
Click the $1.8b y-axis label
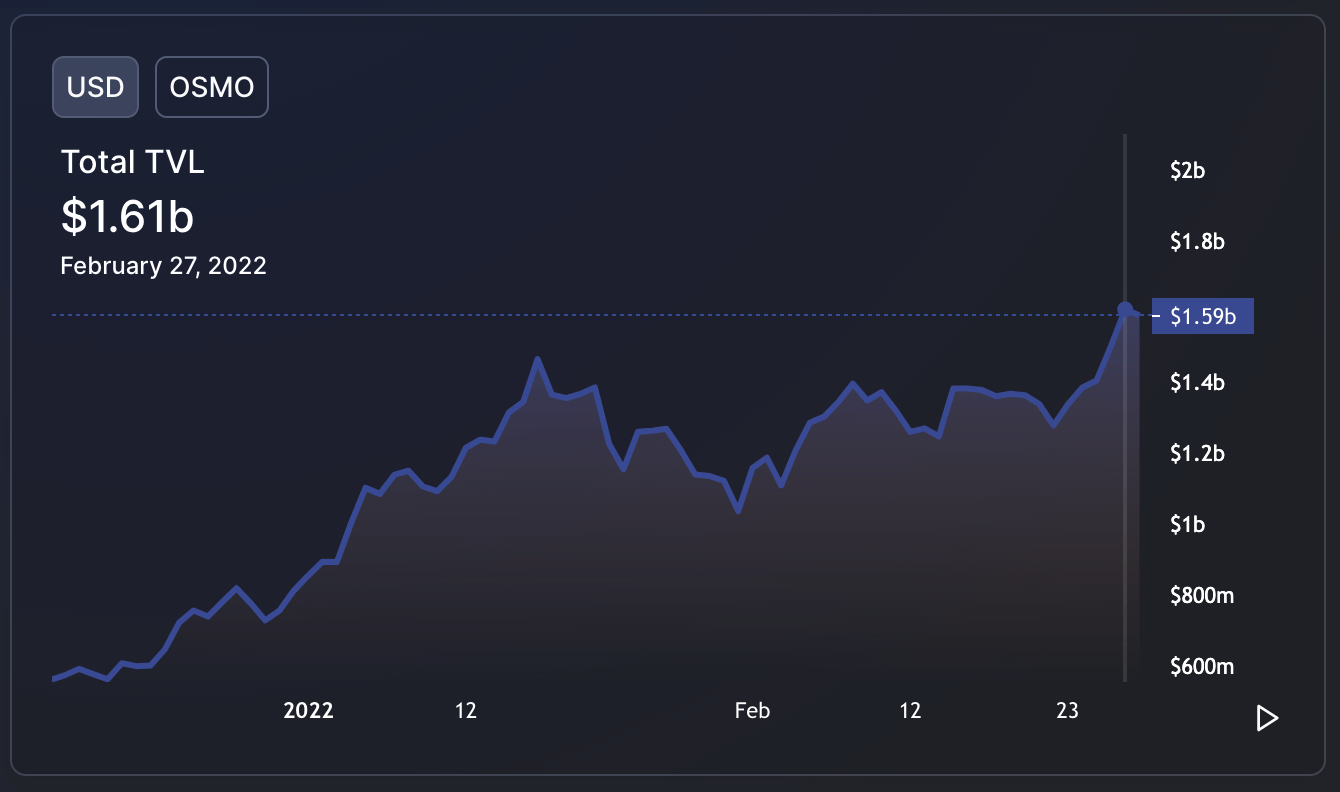click(1197, 241)
